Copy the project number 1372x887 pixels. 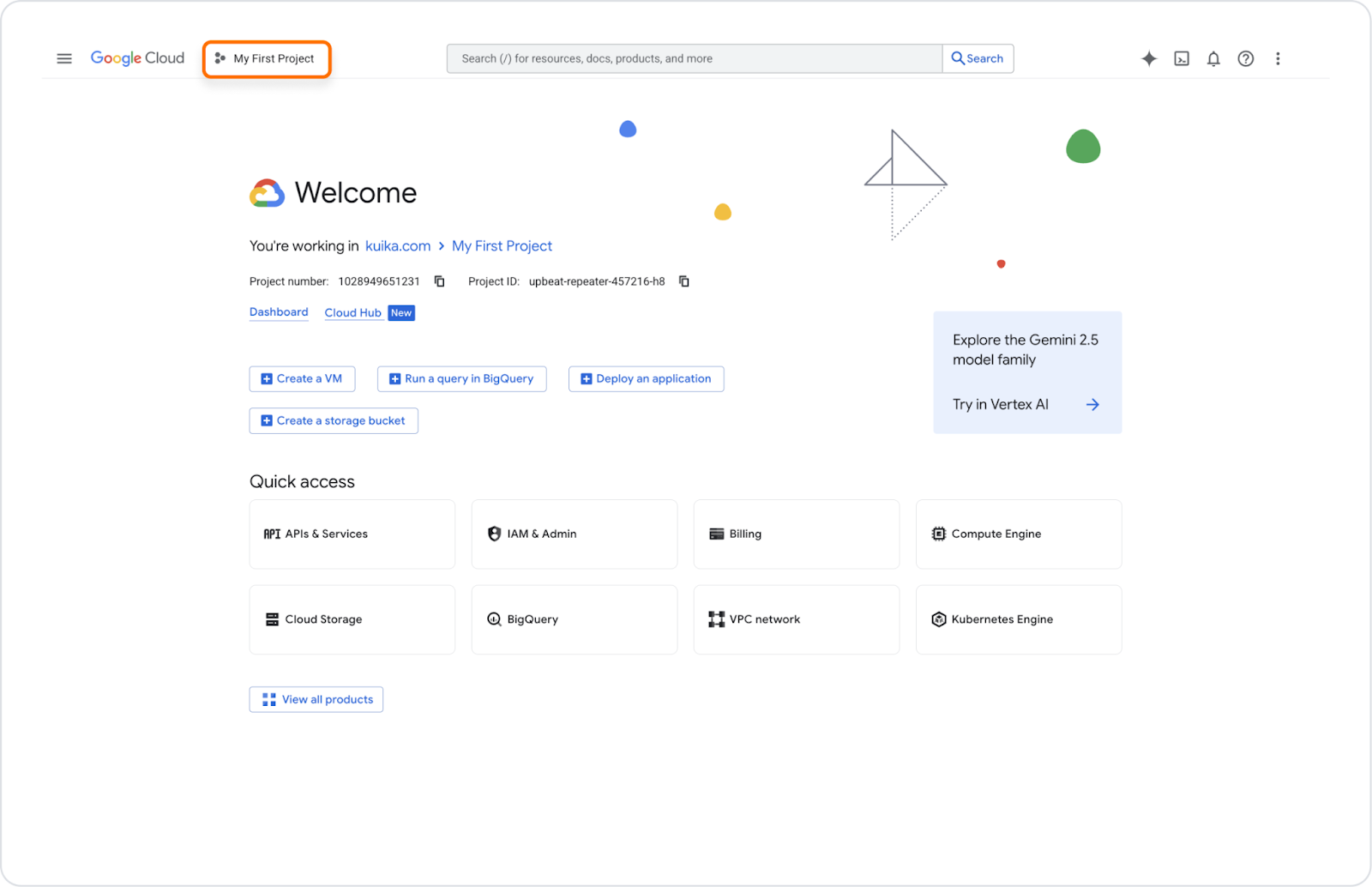click(x=440, y=281)
